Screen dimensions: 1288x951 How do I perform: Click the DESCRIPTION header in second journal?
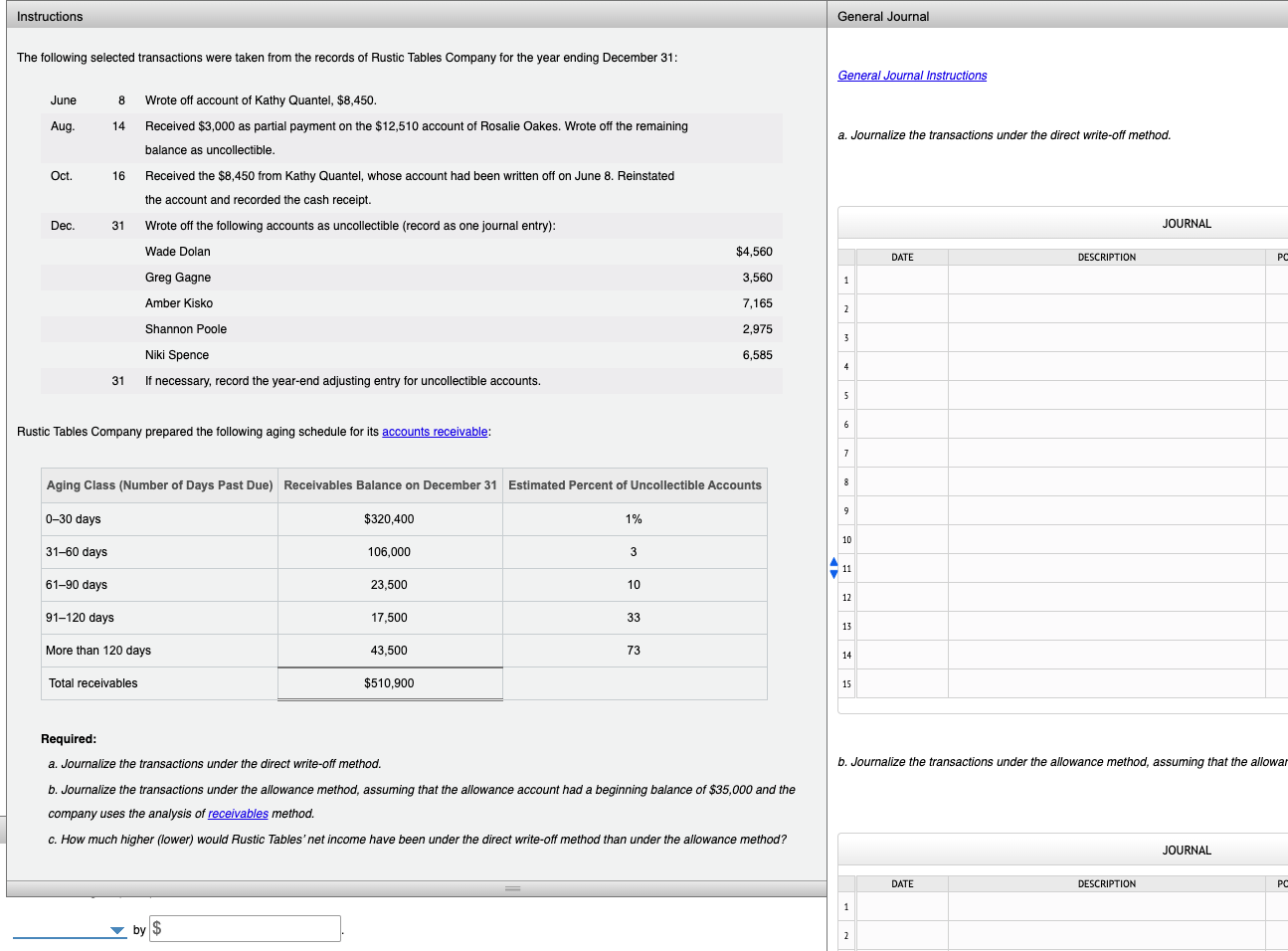tap(1106, 884)
